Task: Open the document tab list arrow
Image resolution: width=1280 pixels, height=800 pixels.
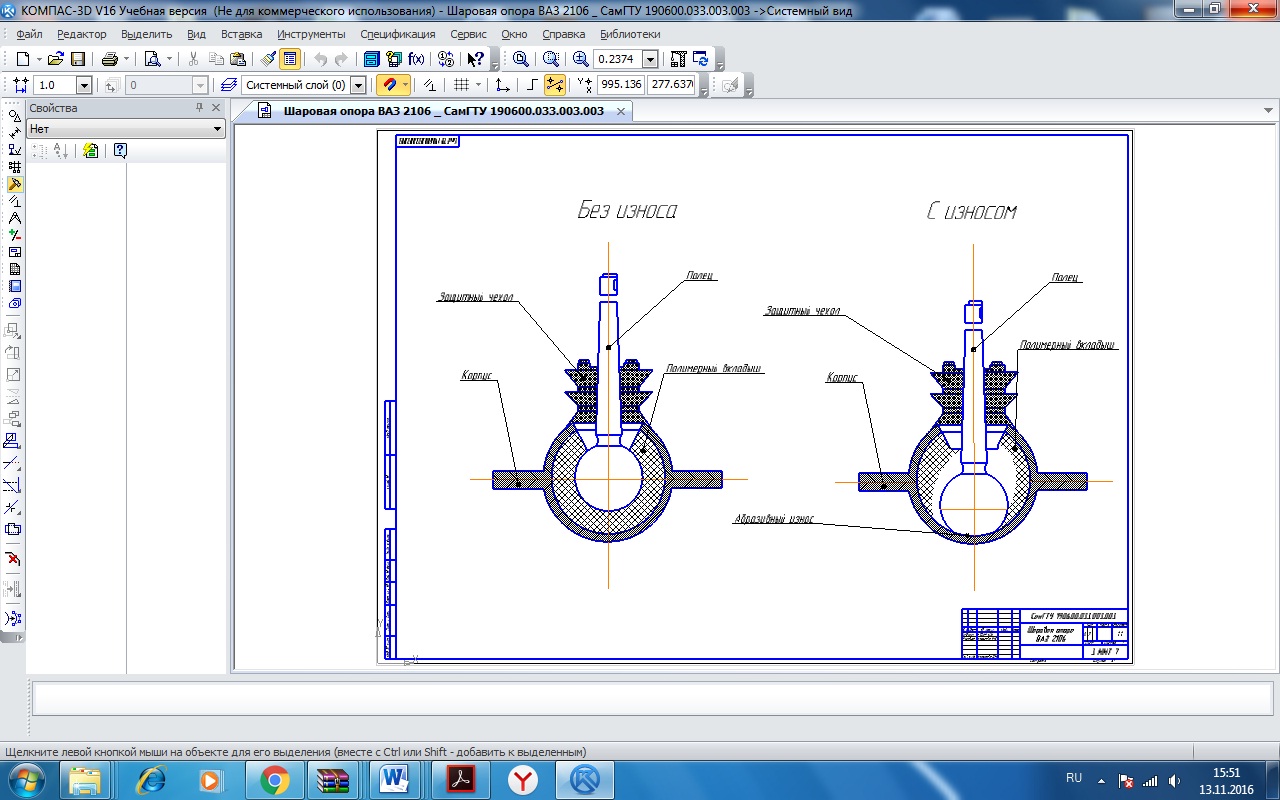Action: coord(1268,111)
